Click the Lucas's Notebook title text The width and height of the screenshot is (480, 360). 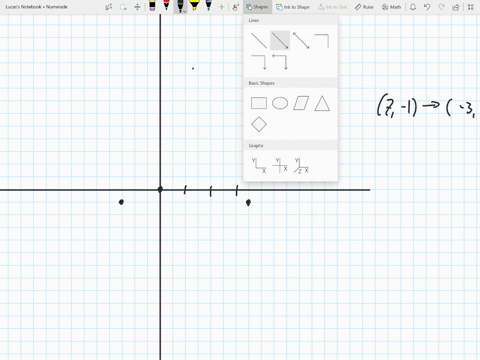click(37, 7)
